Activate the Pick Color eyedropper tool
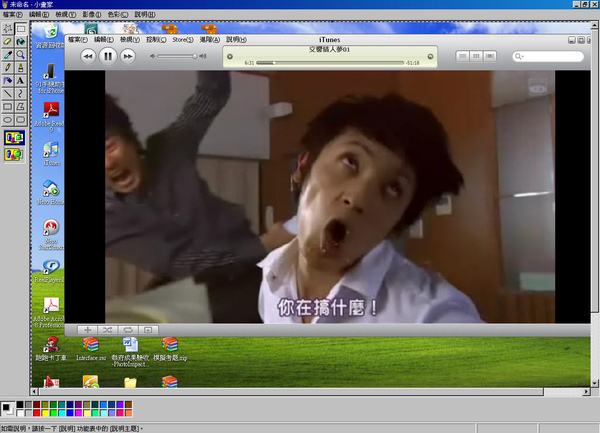 click(x=7, y=54)
